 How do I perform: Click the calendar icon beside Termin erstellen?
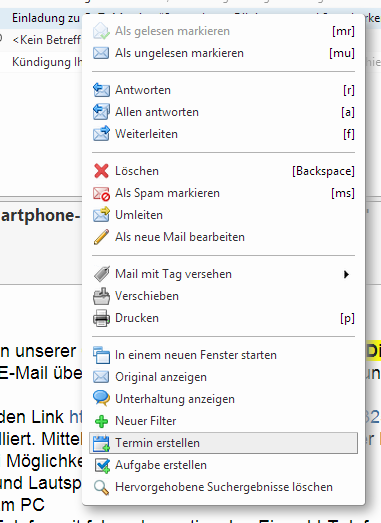pos(101,443)
